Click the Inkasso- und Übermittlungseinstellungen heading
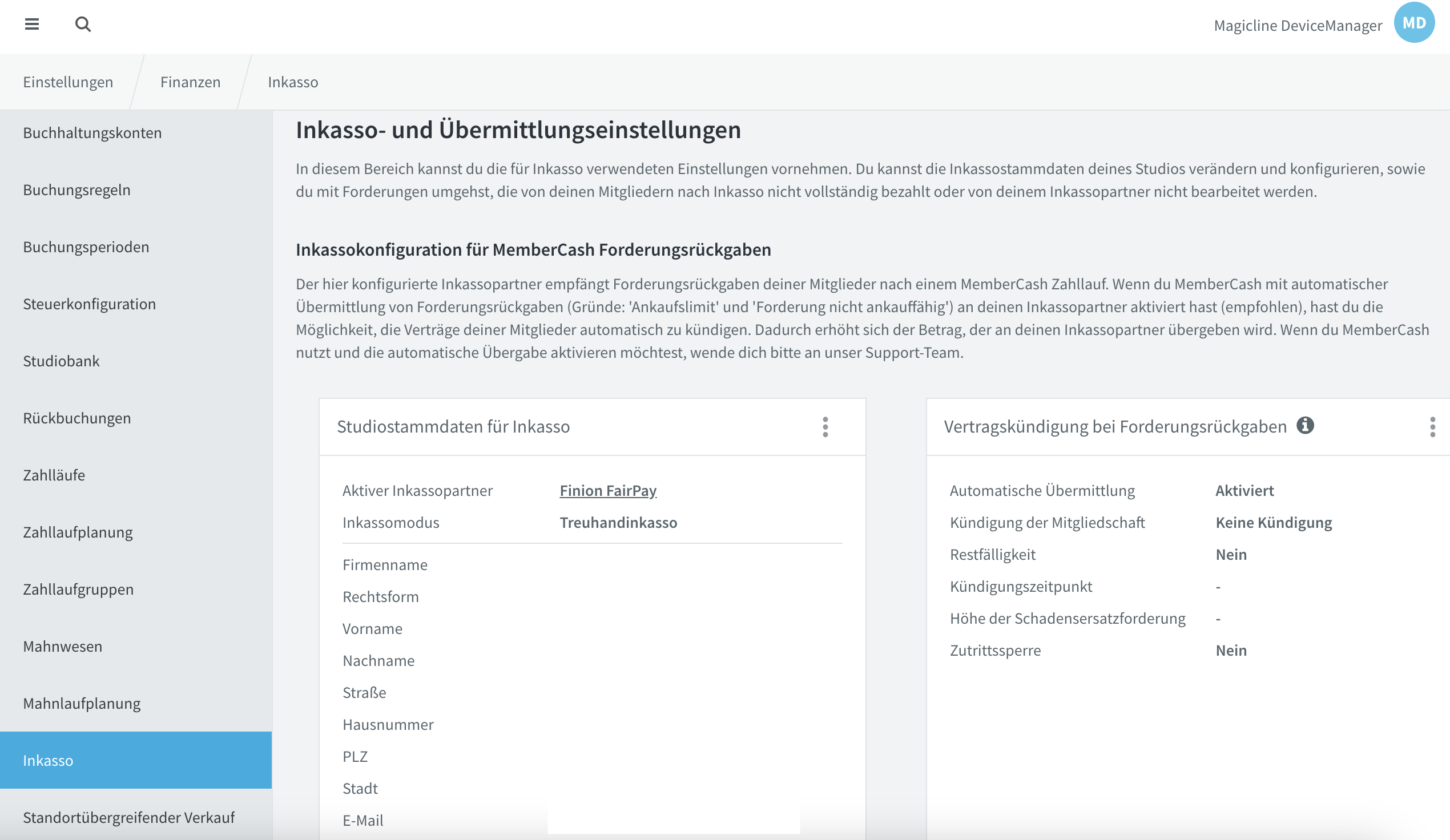 click(x=518, y=130)
